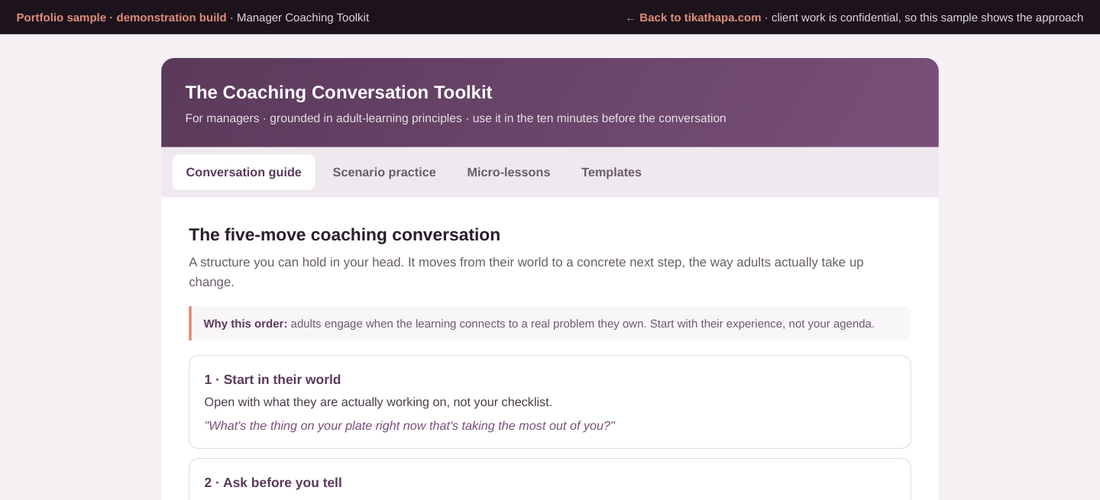
Task: Open the Conversation guide tab
Action: [243, 173]
